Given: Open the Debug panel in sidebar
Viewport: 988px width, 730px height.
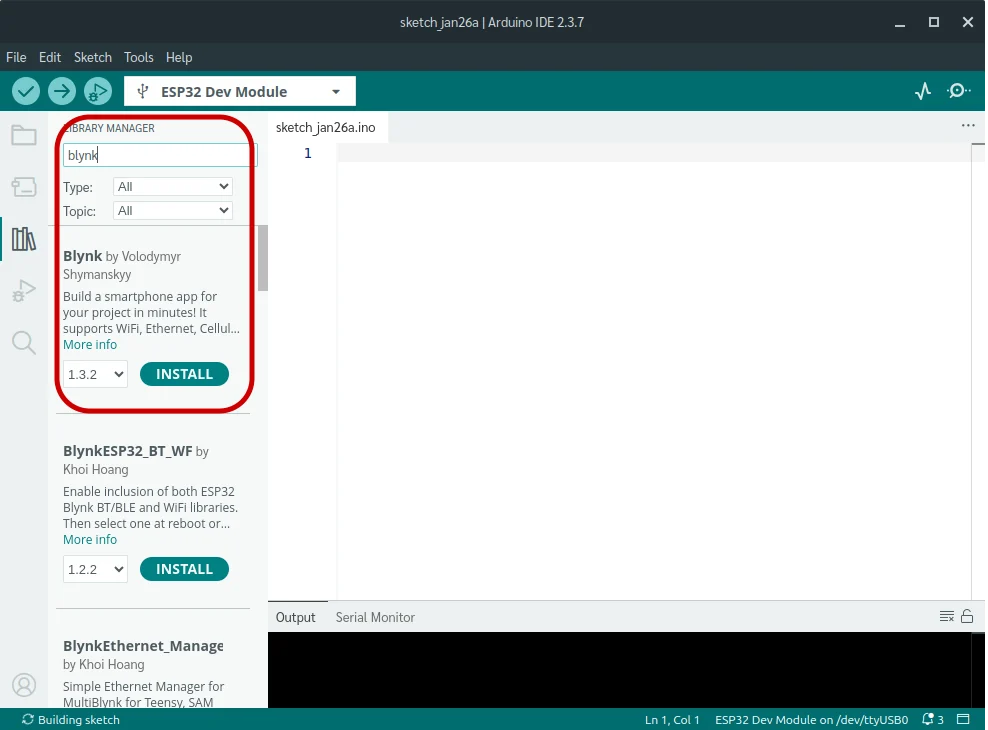Looking at the screenshot, I should [24, 291].
